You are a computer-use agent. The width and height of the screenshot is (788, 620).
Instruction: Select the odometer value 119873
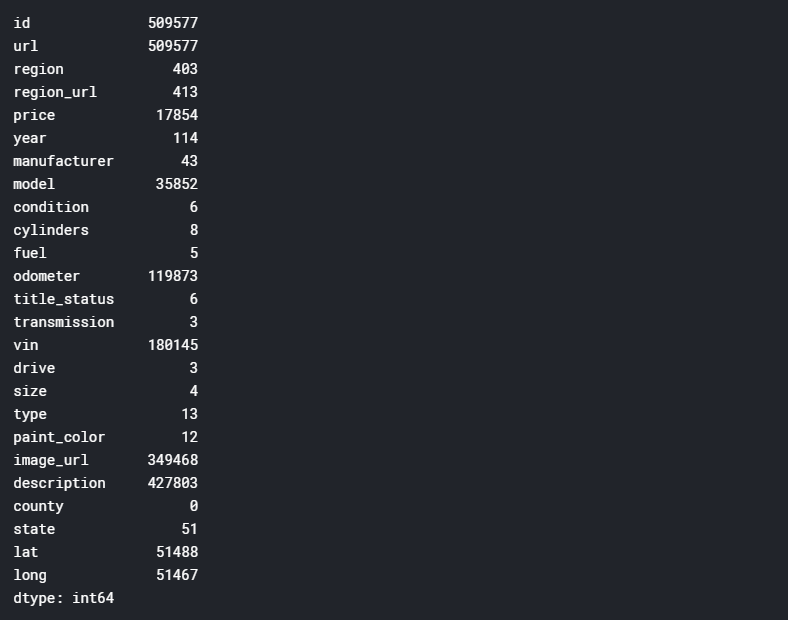click(172, 276)
